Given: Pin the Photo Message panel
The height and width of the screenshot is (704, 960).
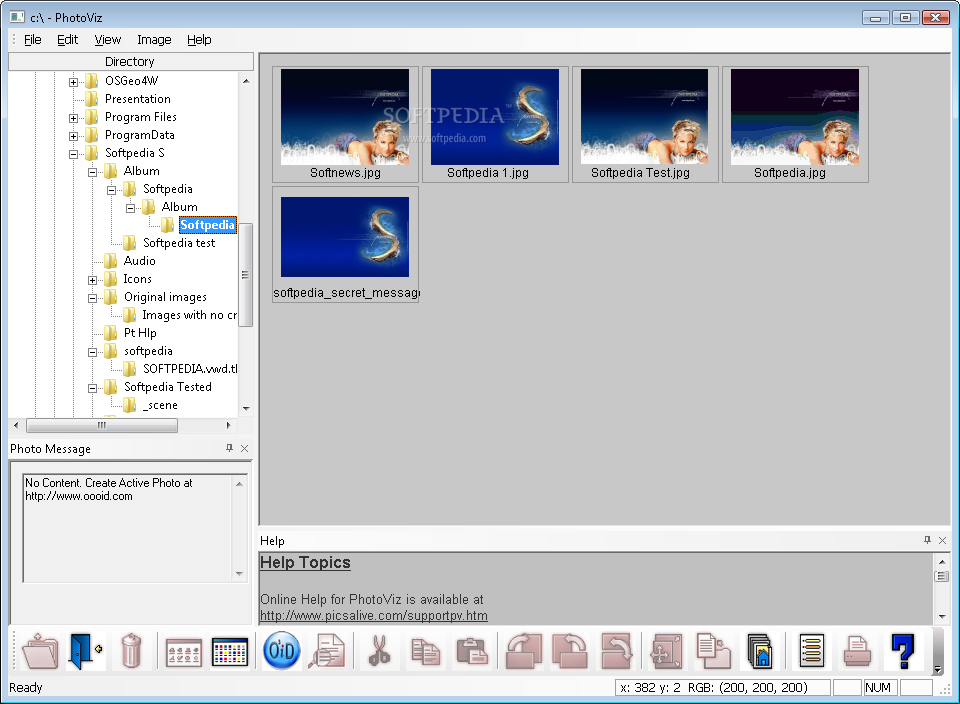Looking at the screenshot, I should [x=229, y=448].
